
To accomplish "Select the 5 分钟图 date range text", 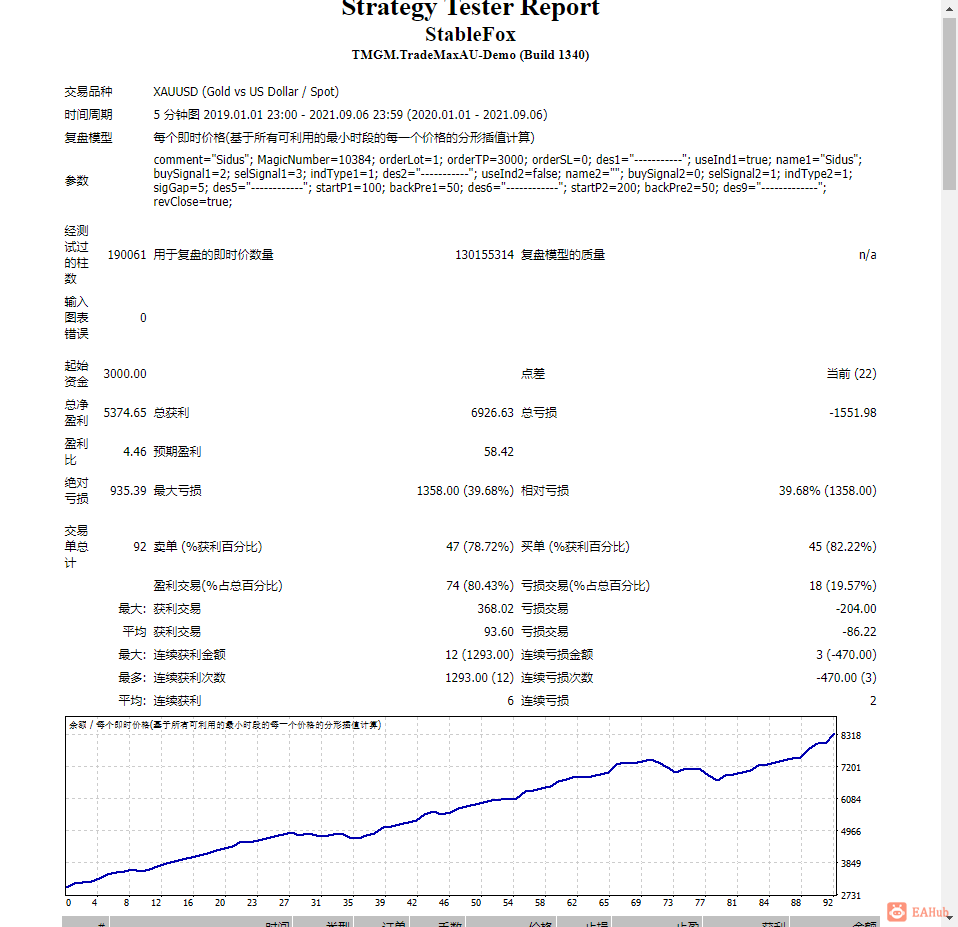I will pyautogui.click(x=350, y=115).
